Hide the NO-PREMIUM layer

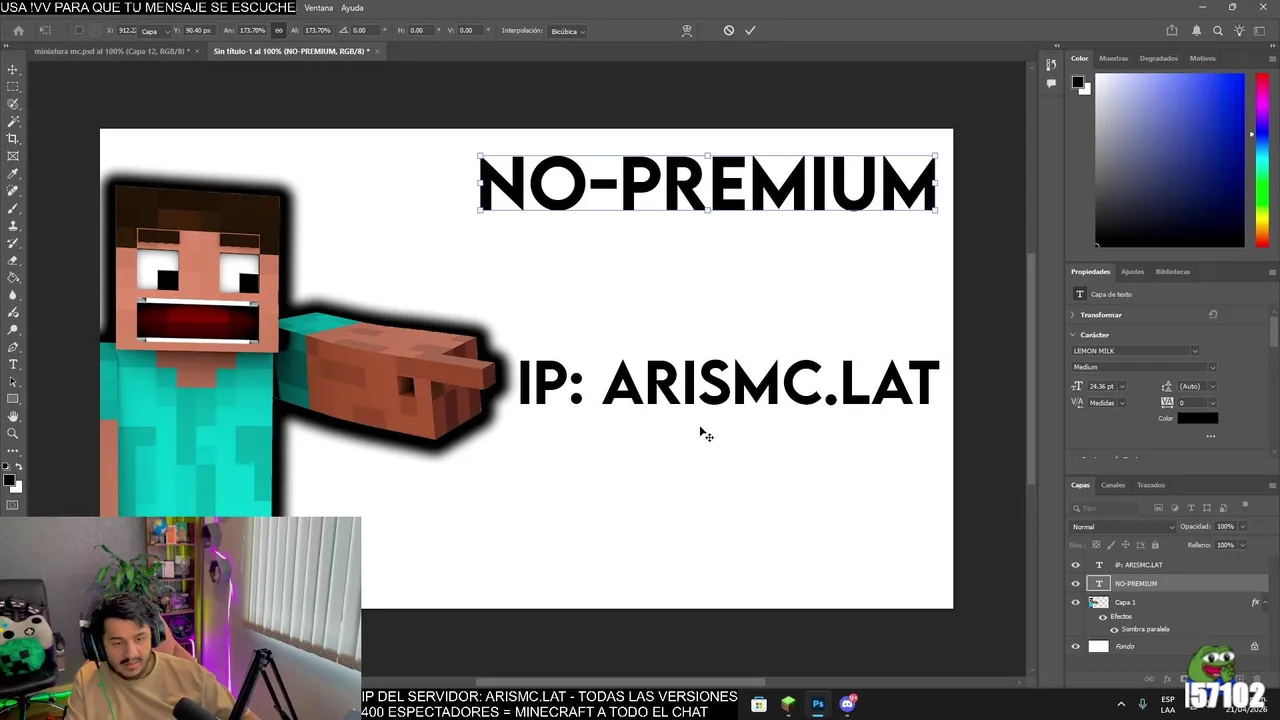coord(1076,584)
